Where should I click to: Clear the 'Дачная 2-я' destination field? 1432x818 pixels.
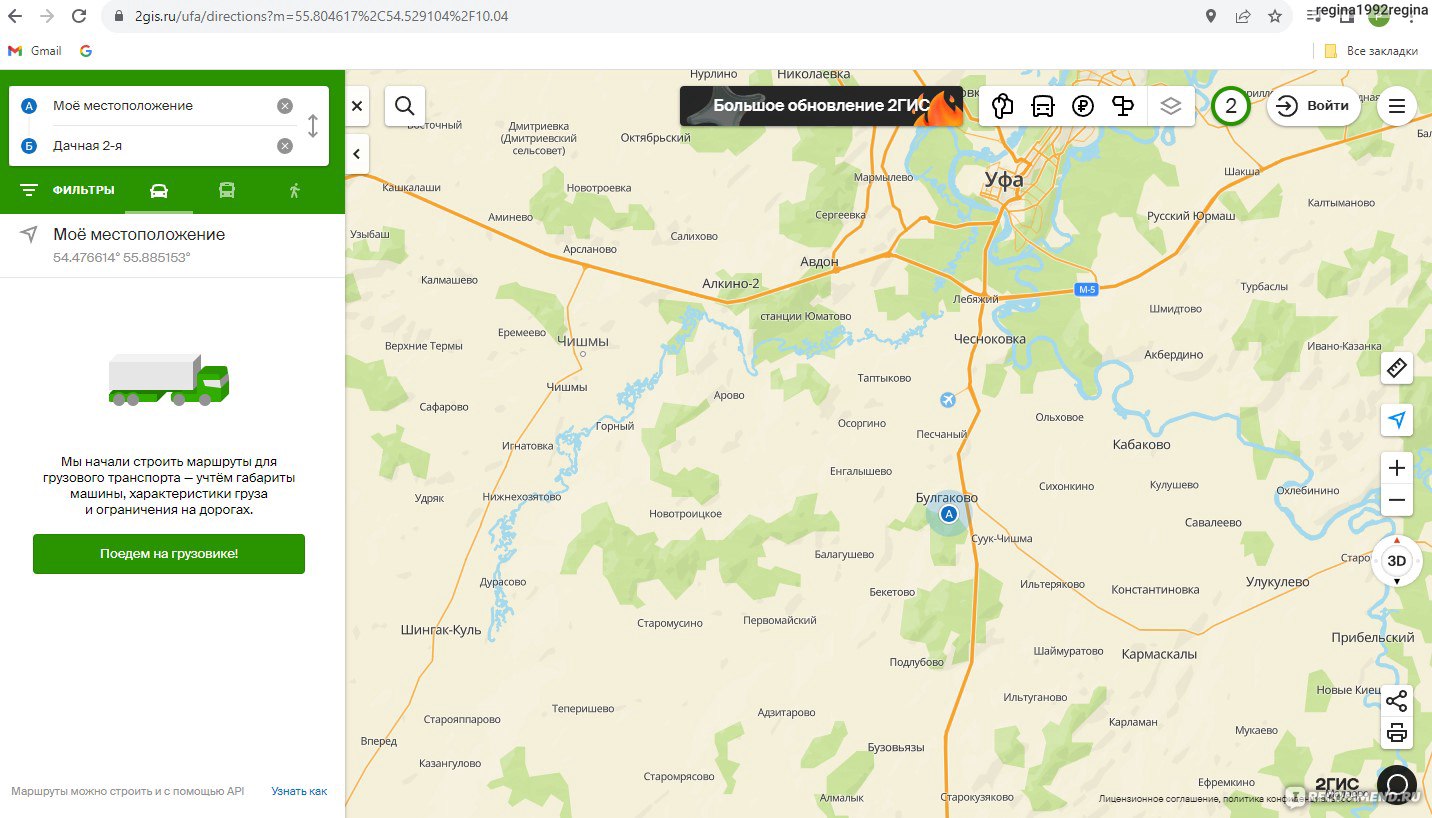285,146
